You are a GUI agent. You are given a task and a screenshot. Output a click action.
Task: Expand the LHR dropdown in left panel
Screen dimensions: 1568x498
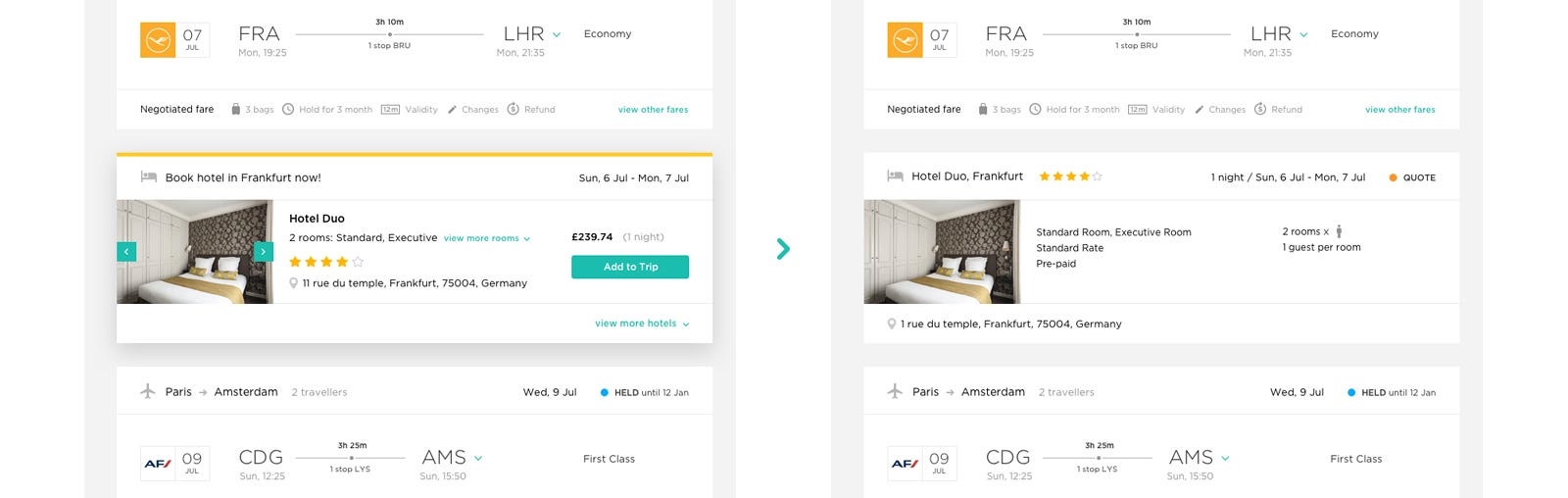tap(557, 35)
